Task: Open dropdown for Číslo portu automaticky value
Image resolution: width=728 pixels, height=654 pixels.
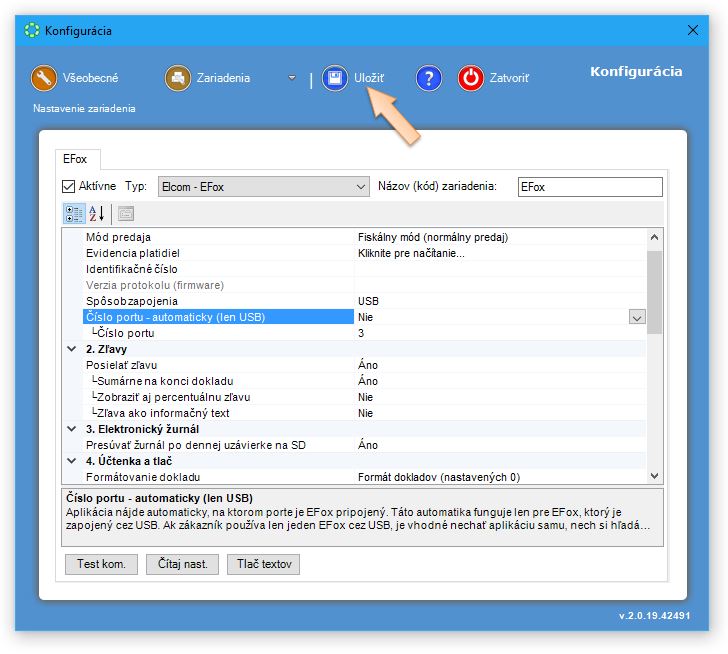Action: click(x=636, y=317)
